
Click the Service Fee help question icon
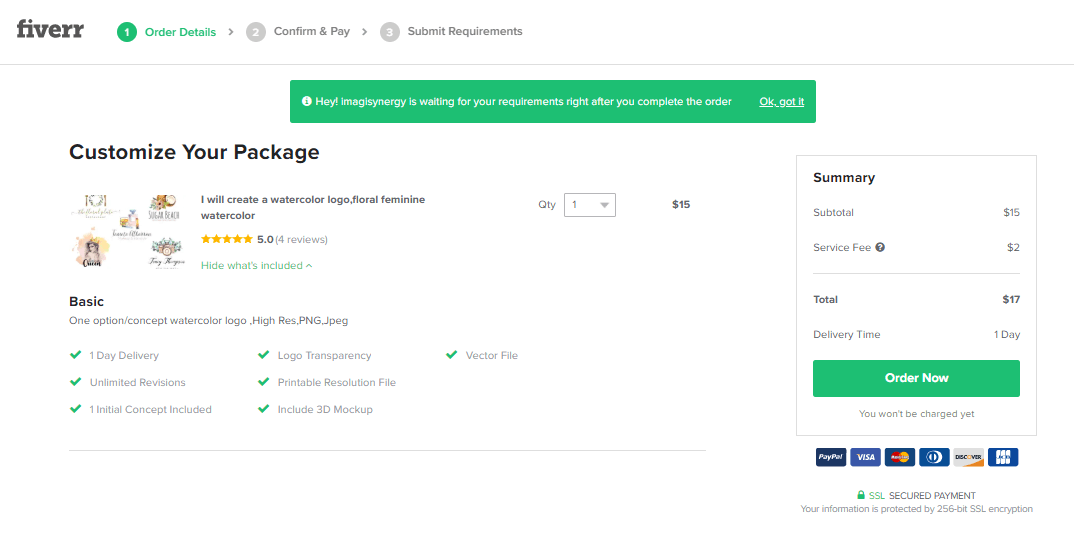(x=880, y=247)
